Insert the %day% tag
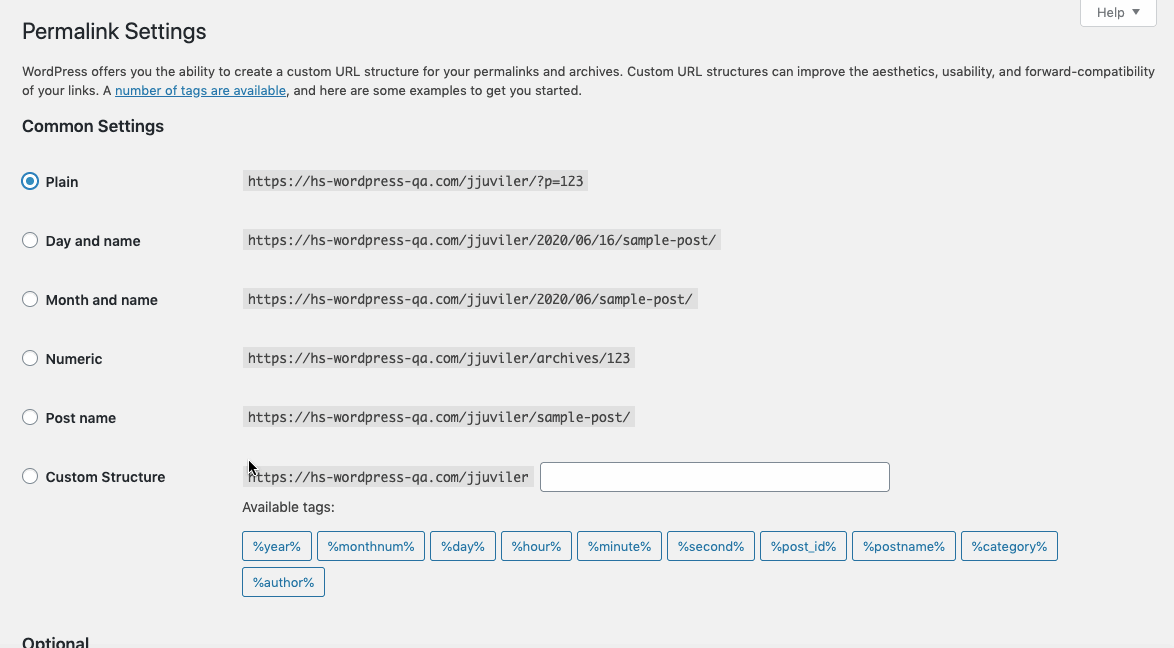Image resolution: width=1174 pixels, height=648 pixels. pyautogui.click(x=462, y=546)
